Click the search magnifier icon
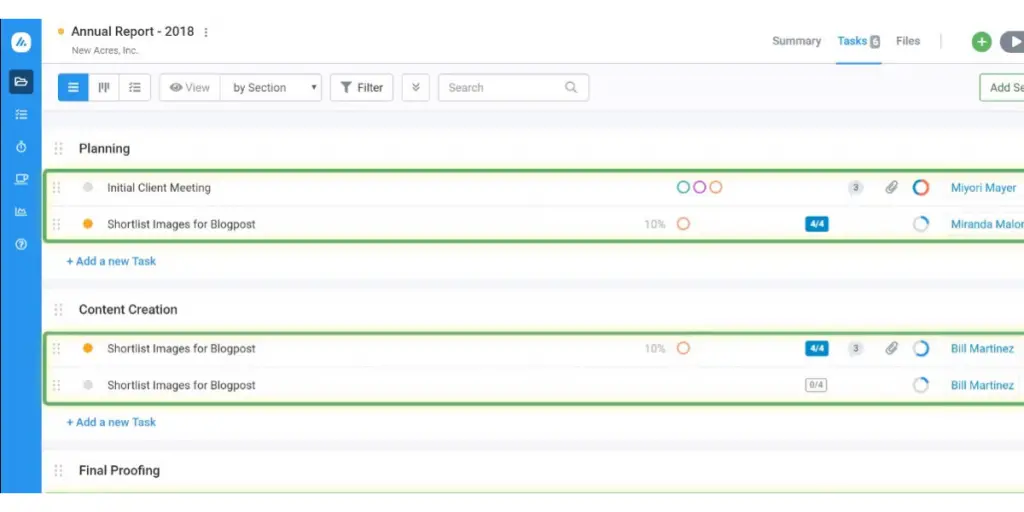The image size is (1024, 512). (x=571, y=88)
